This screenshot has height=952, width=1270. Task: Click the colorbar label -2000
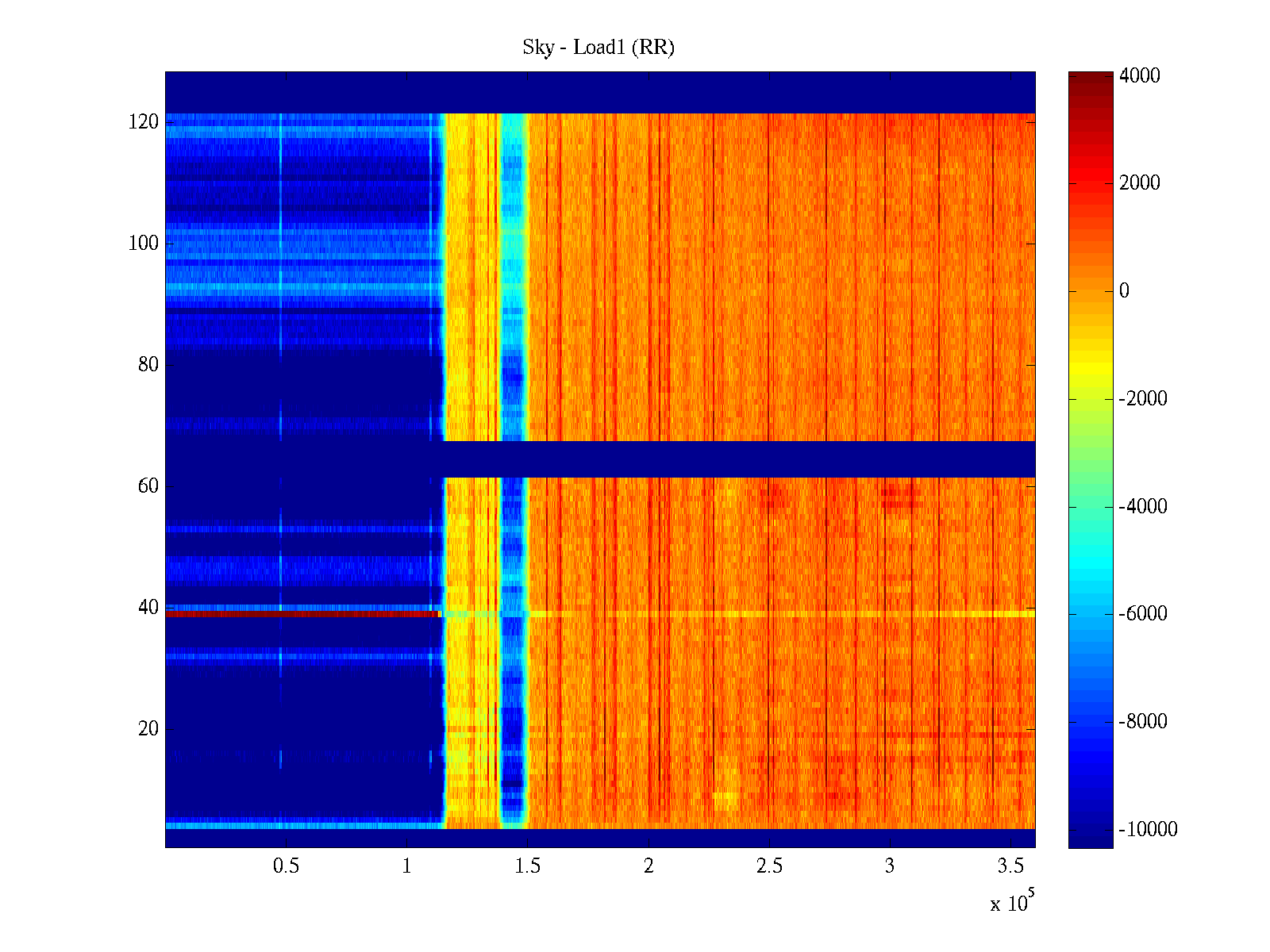pos(1142,399)
